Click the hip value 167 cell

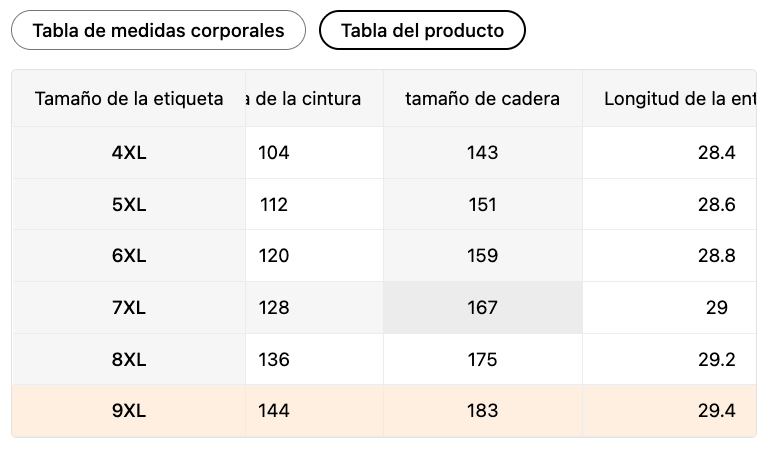(482, 308)
